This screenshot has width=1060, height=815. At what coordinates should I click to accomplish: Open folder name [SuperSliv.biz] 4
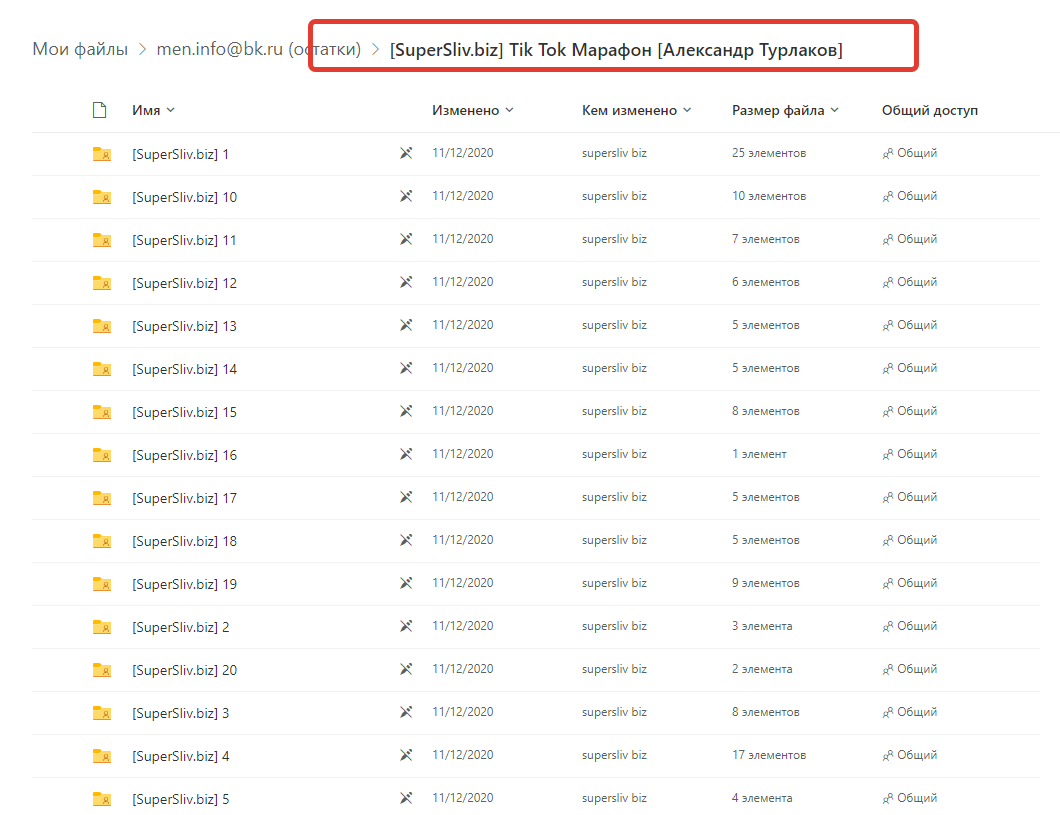(x=180, y=756)
